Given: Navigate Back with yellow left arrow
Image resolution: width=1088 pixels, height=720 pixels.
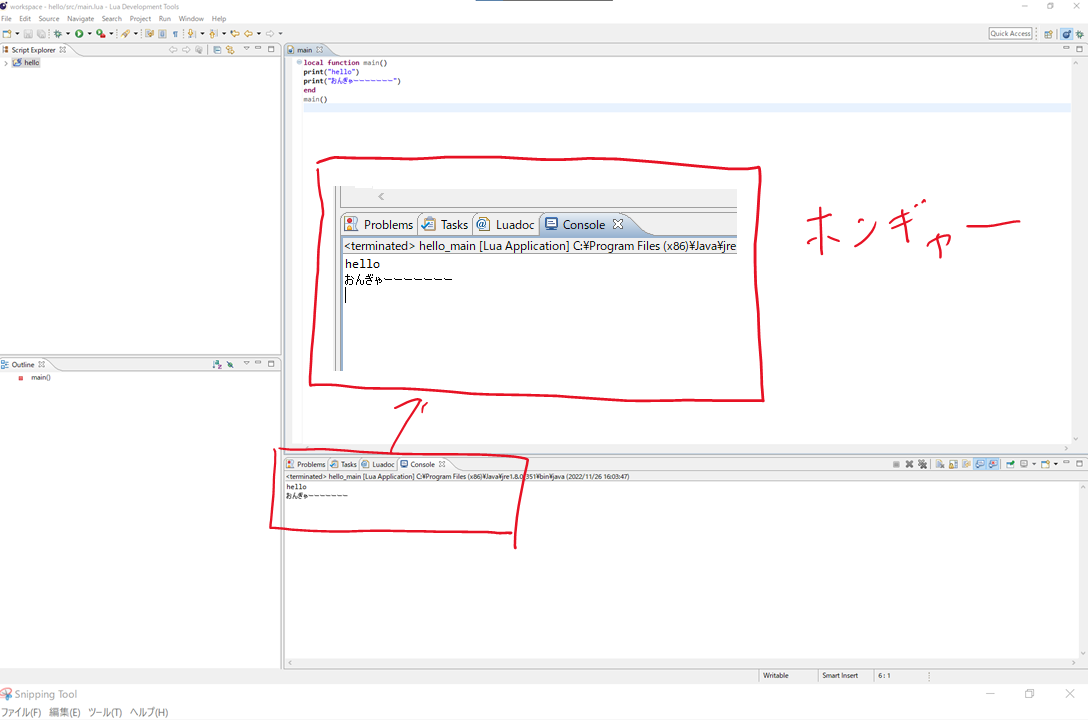Looking at the screenshot, I should pyautogui.click(x=248, y=33).
